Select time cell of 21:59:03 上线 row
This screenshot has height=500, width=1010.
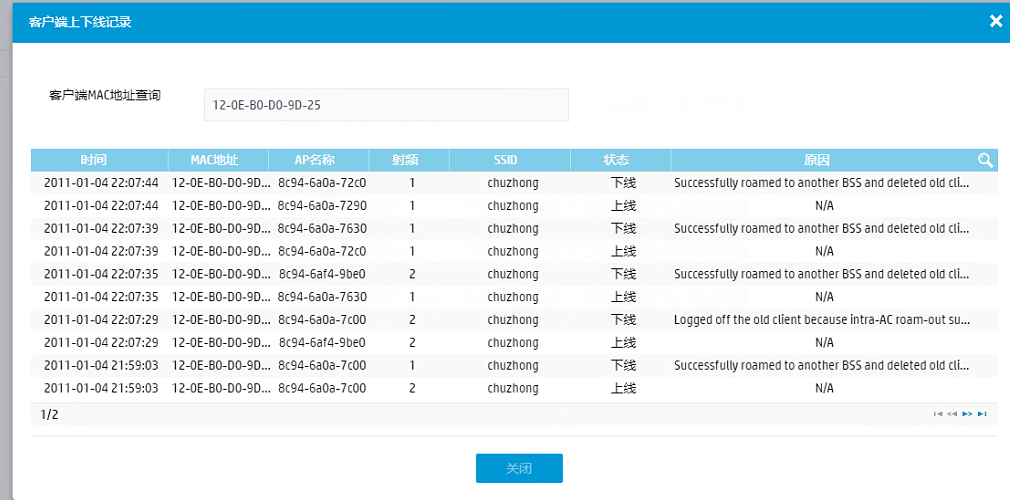(x=101, y=388)
